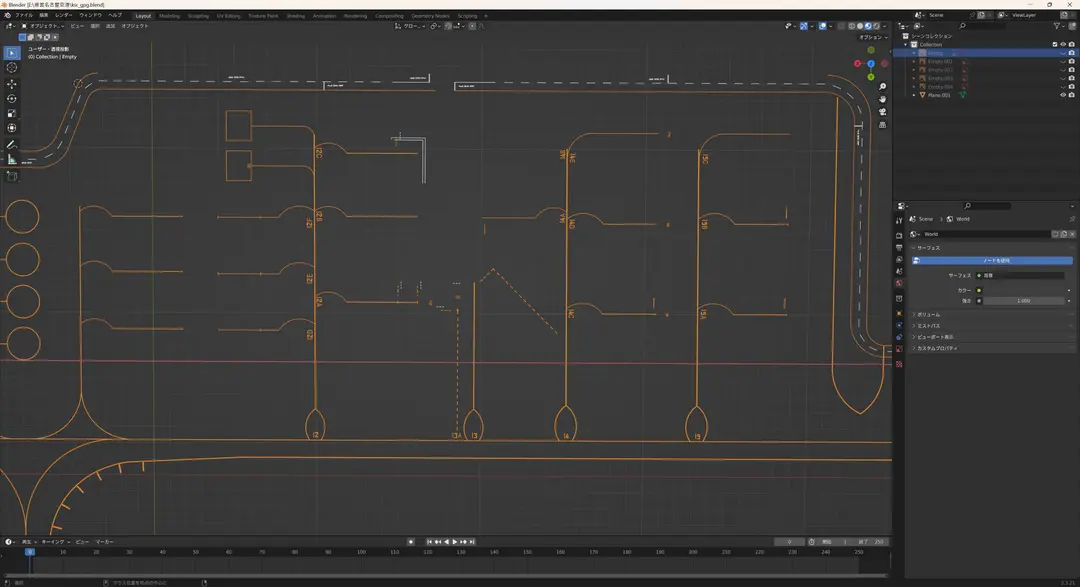
Task: Switch to solid viewport shading
Action: point(860,26)
